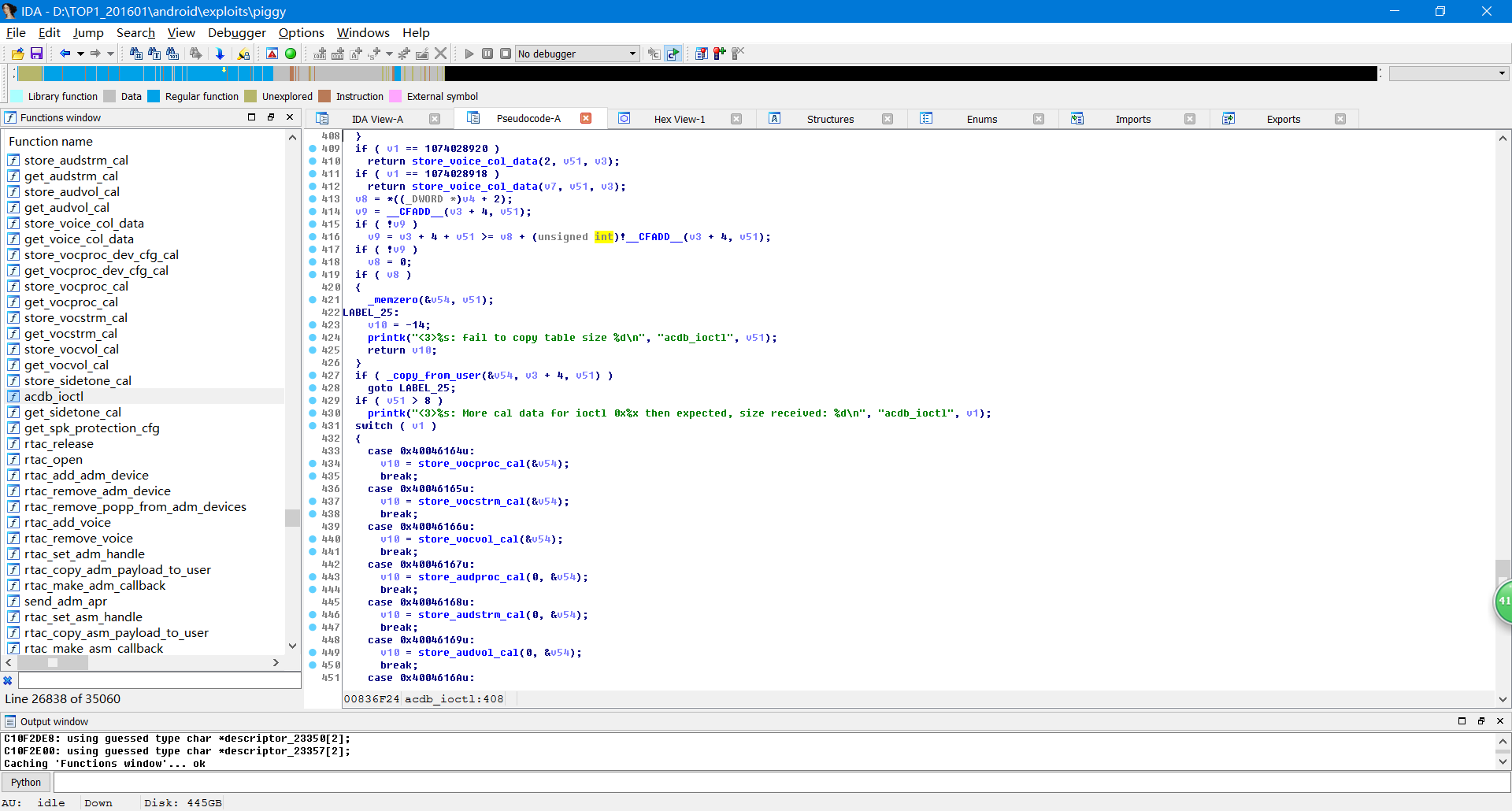Viewport: 1512px width, 811px height.
Task: Start the debugger with the Play icon
Action: 469,54
